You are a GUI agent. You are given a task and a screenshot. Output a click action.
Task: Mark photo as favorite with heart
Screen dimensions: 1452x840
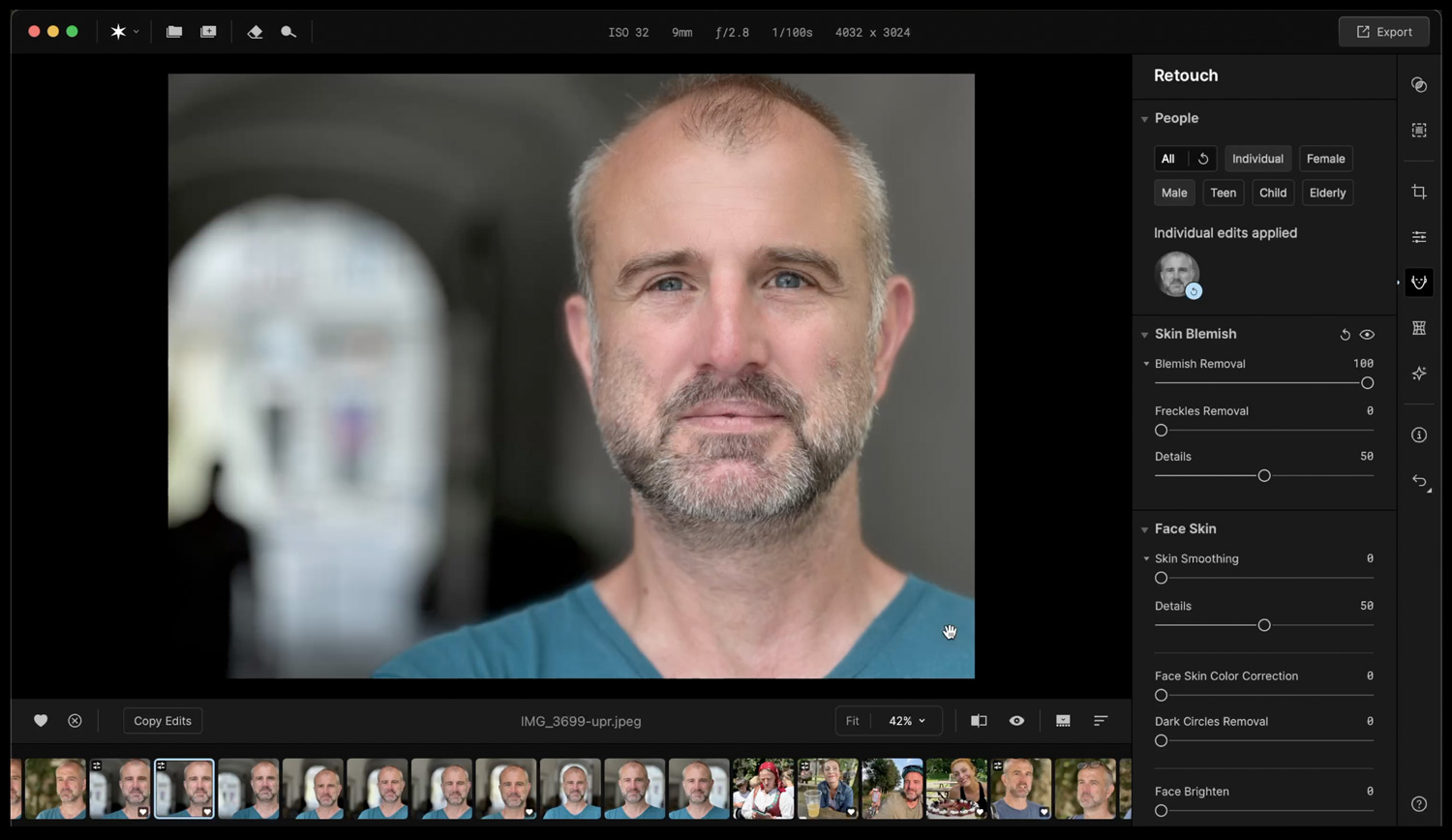pos(41,721)
